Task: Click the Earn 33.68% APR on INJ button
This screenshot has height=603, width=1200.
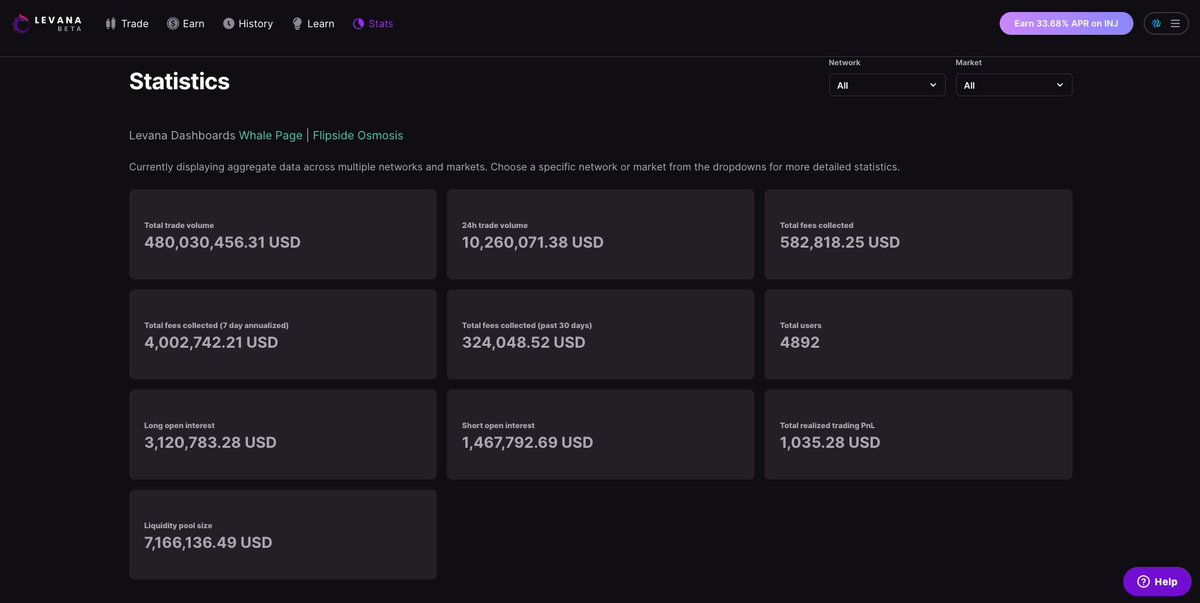Action: point(1065,20)
